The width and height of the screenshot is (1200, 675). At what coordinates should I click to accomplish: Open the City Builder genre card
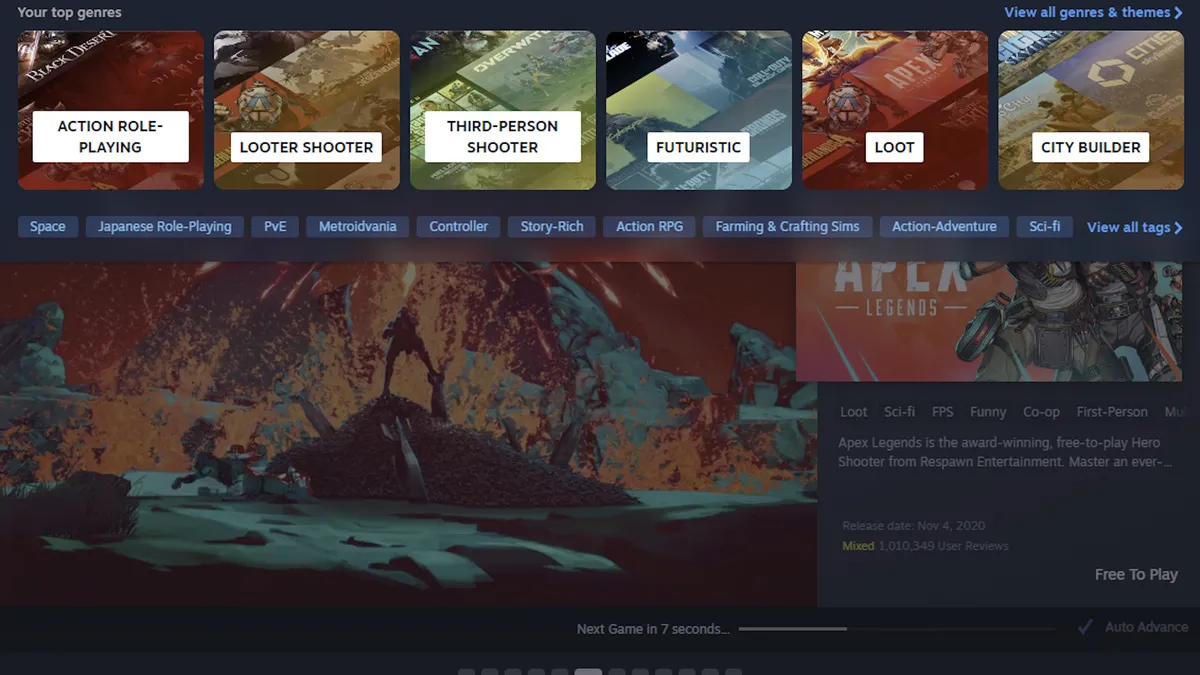click(x=1090, y=110)
